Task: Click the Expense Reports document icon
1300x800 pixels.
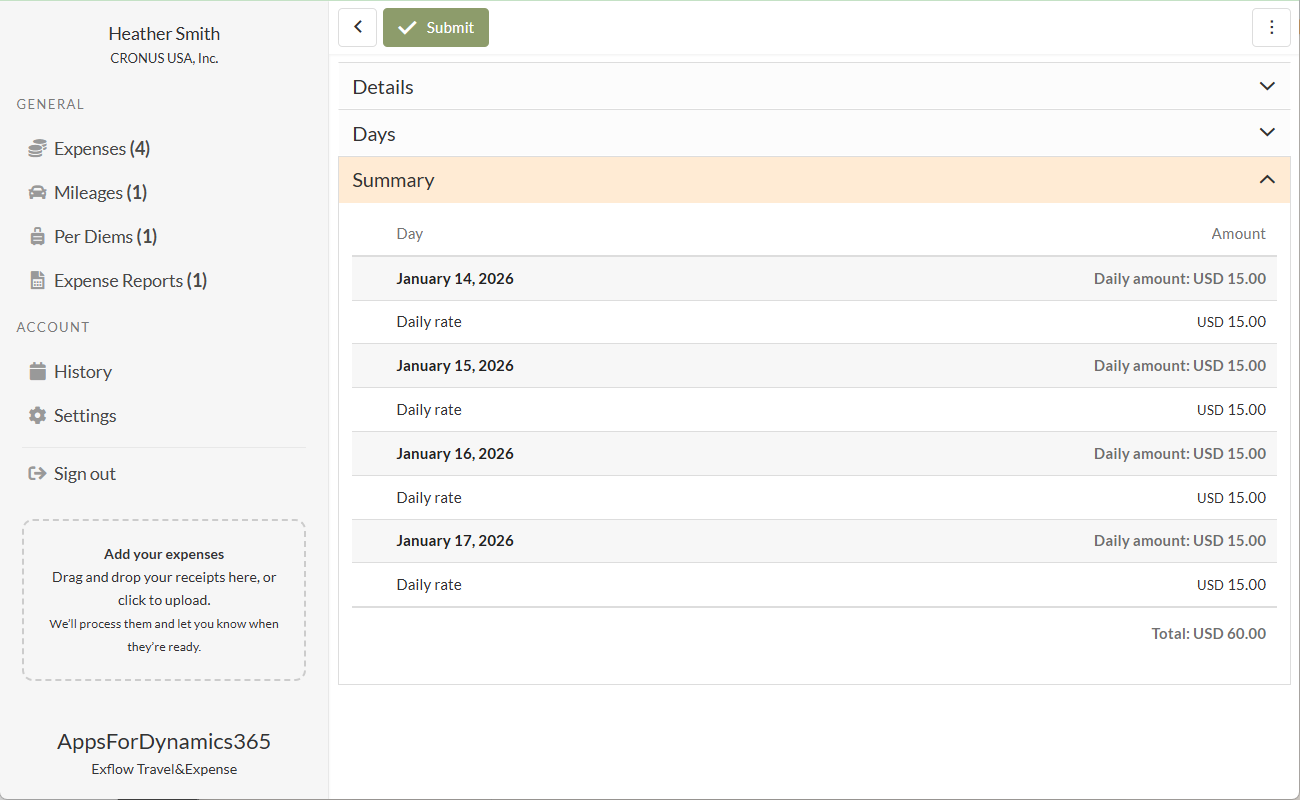Action: (38, 281)
